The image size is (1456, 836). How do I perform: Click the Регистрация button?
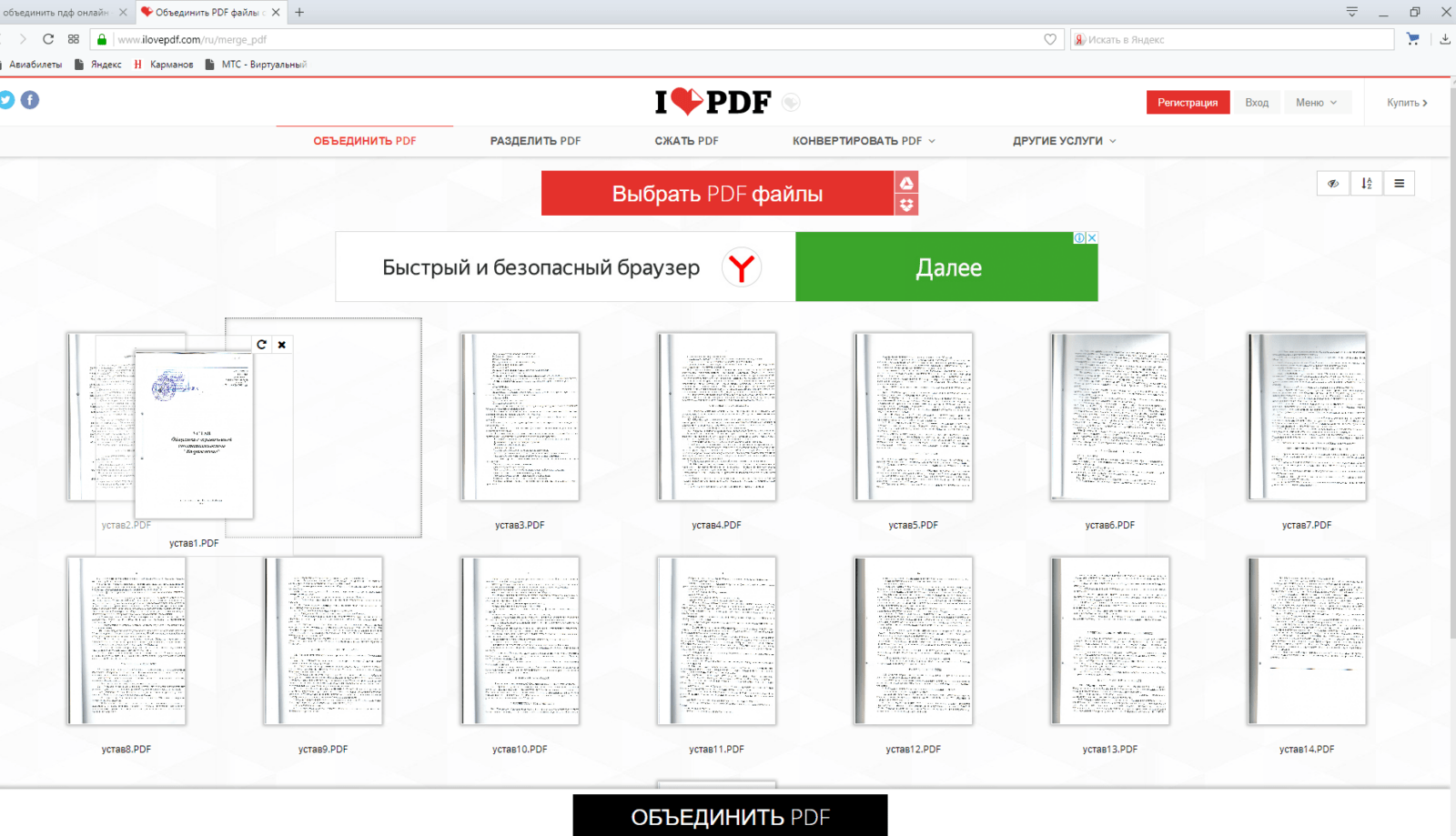pos(1188,102)
